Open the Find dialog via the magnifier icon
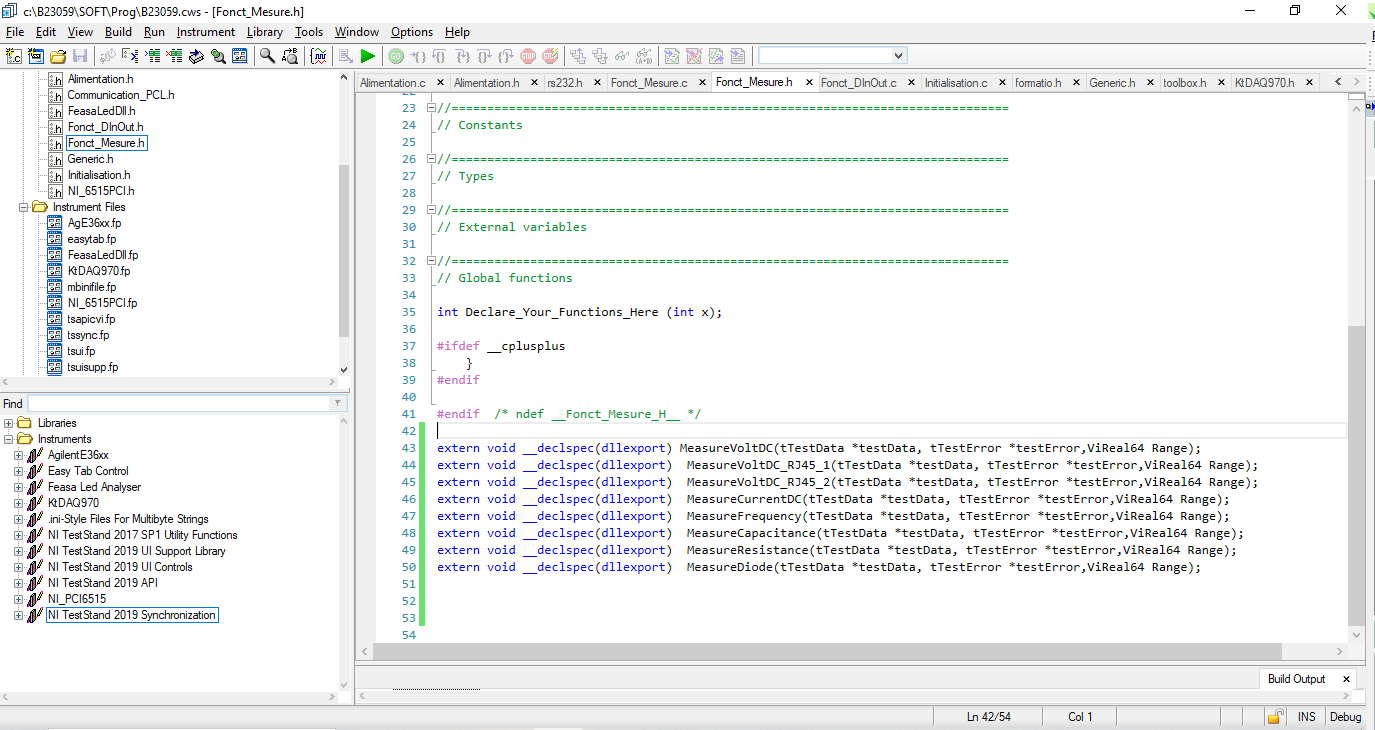This screenshot has height=730, width=1375. tap(266, 55)
